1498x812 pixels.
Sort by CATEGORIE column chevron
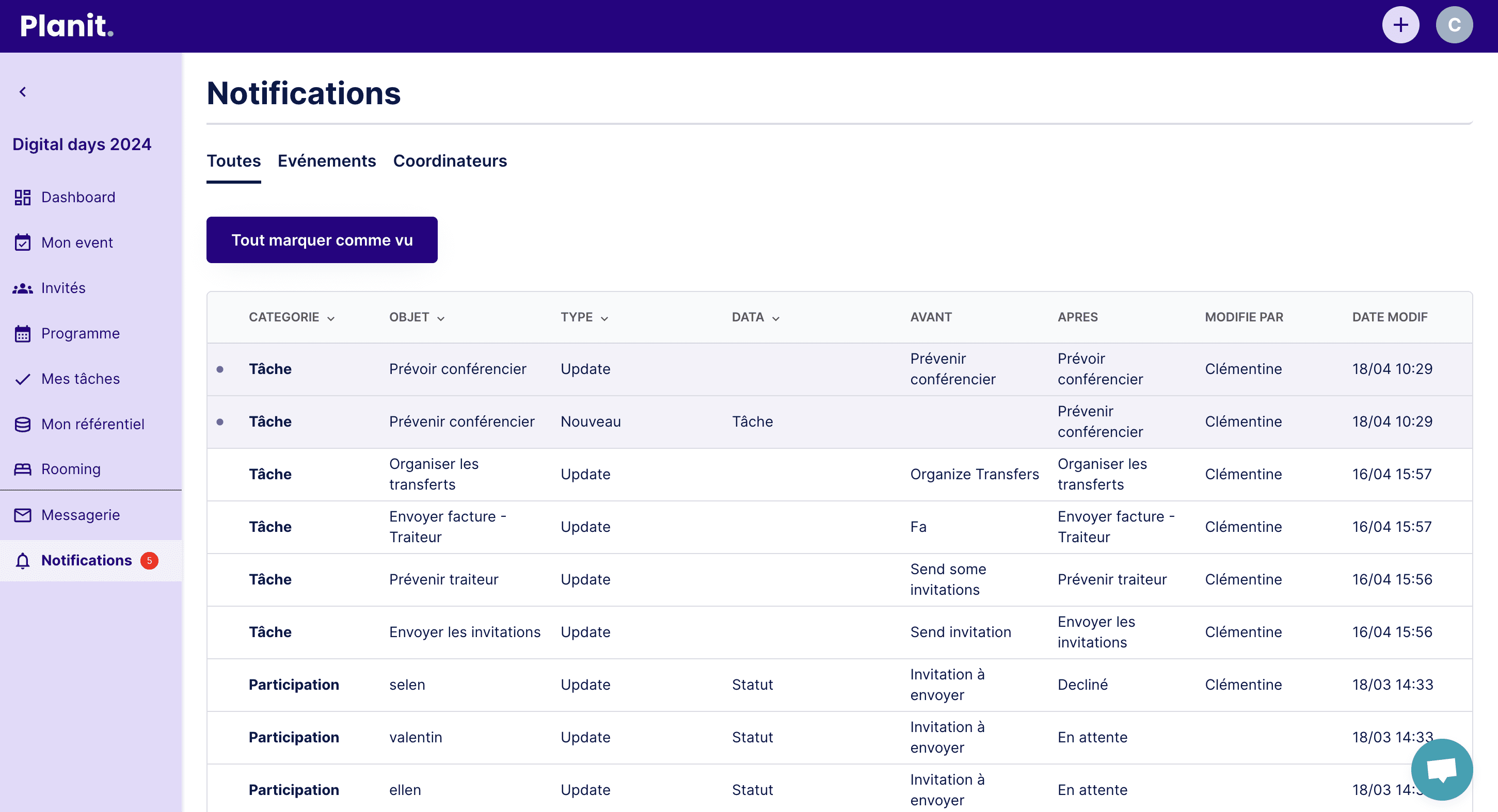coord(330,318)
